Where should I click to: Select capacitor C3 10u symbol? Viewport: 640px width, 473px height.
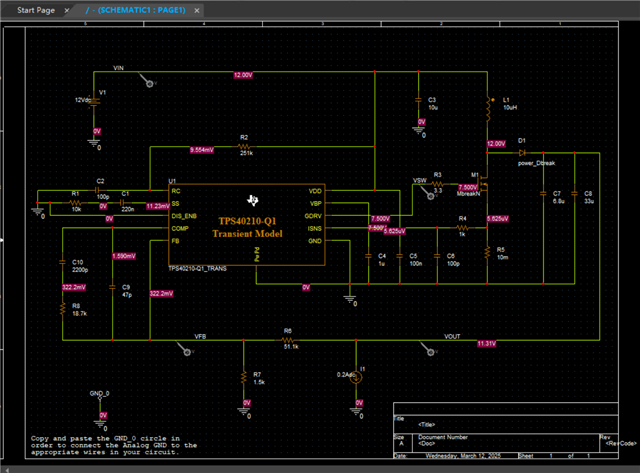click(x=418, y=100)
